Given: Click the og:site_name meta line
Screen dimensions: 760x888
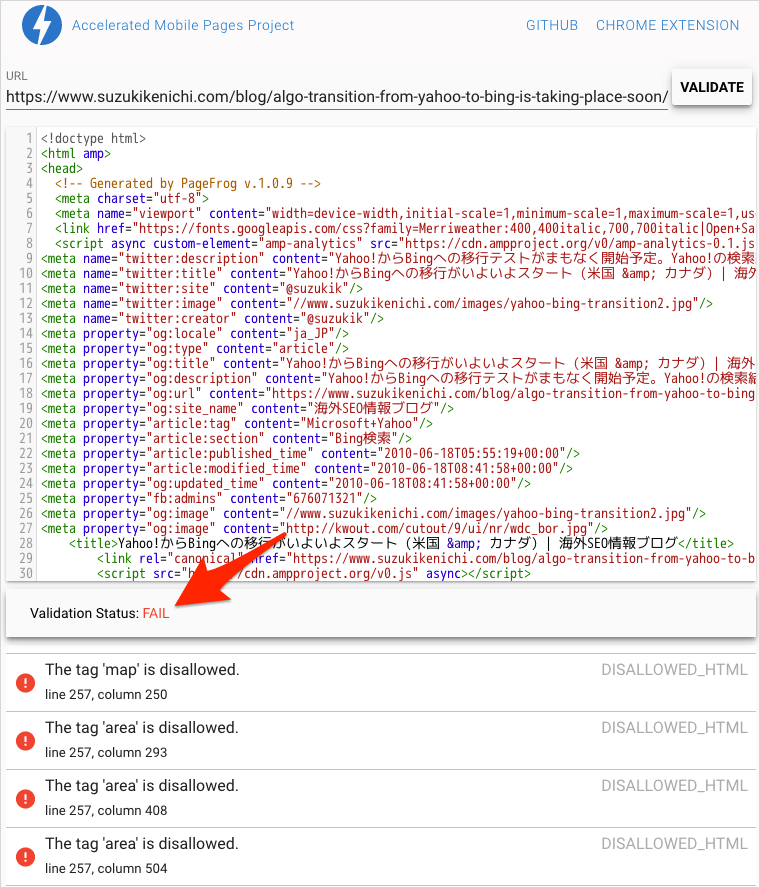Looking at the screenshot, I should [x=247, y=409].
